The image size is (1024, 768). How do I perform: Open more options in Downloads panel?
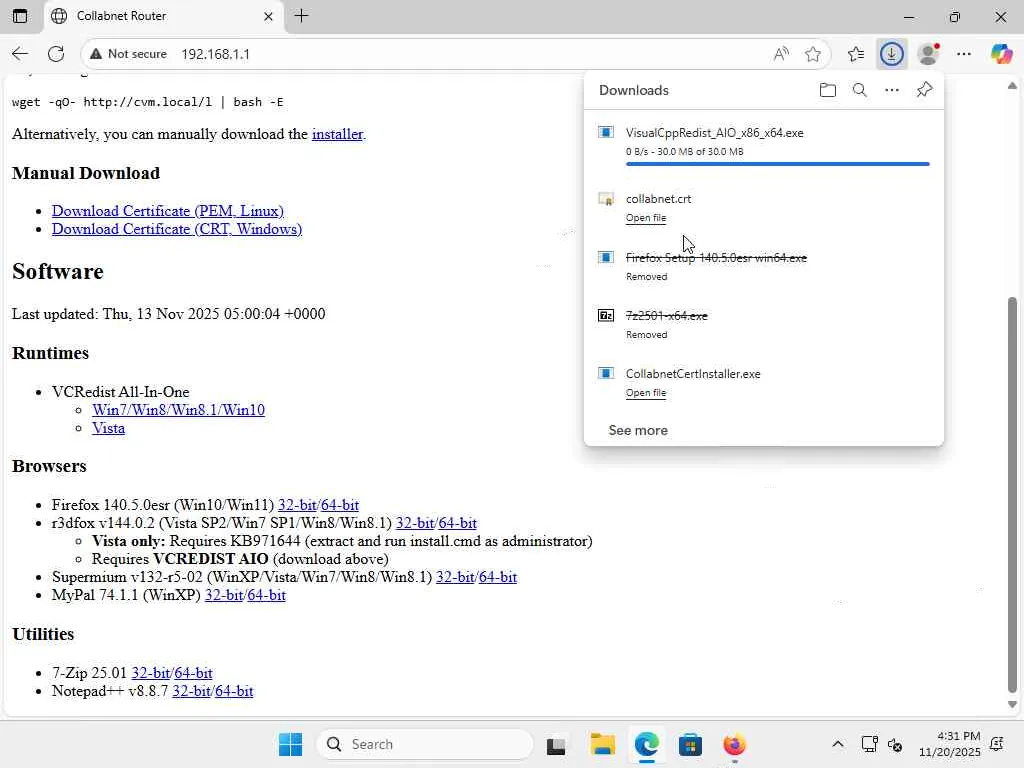pos(891,90)
